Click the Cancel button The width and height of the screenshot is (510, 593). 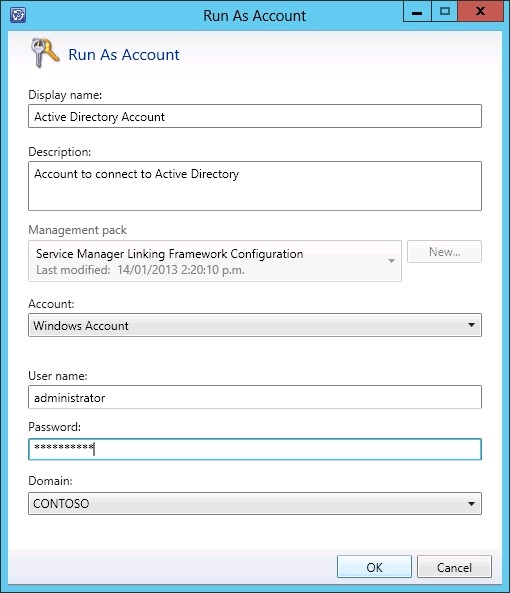tap(454, 567)
